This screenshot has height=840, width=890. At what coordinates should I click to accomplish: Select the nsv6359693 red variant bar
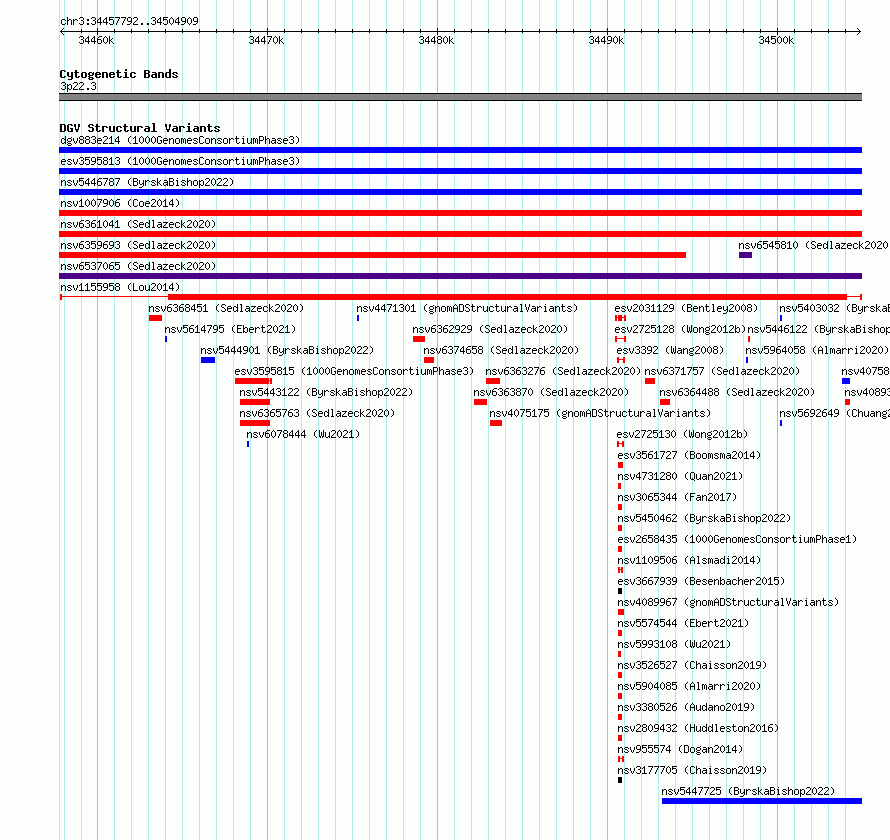point(372,255)
